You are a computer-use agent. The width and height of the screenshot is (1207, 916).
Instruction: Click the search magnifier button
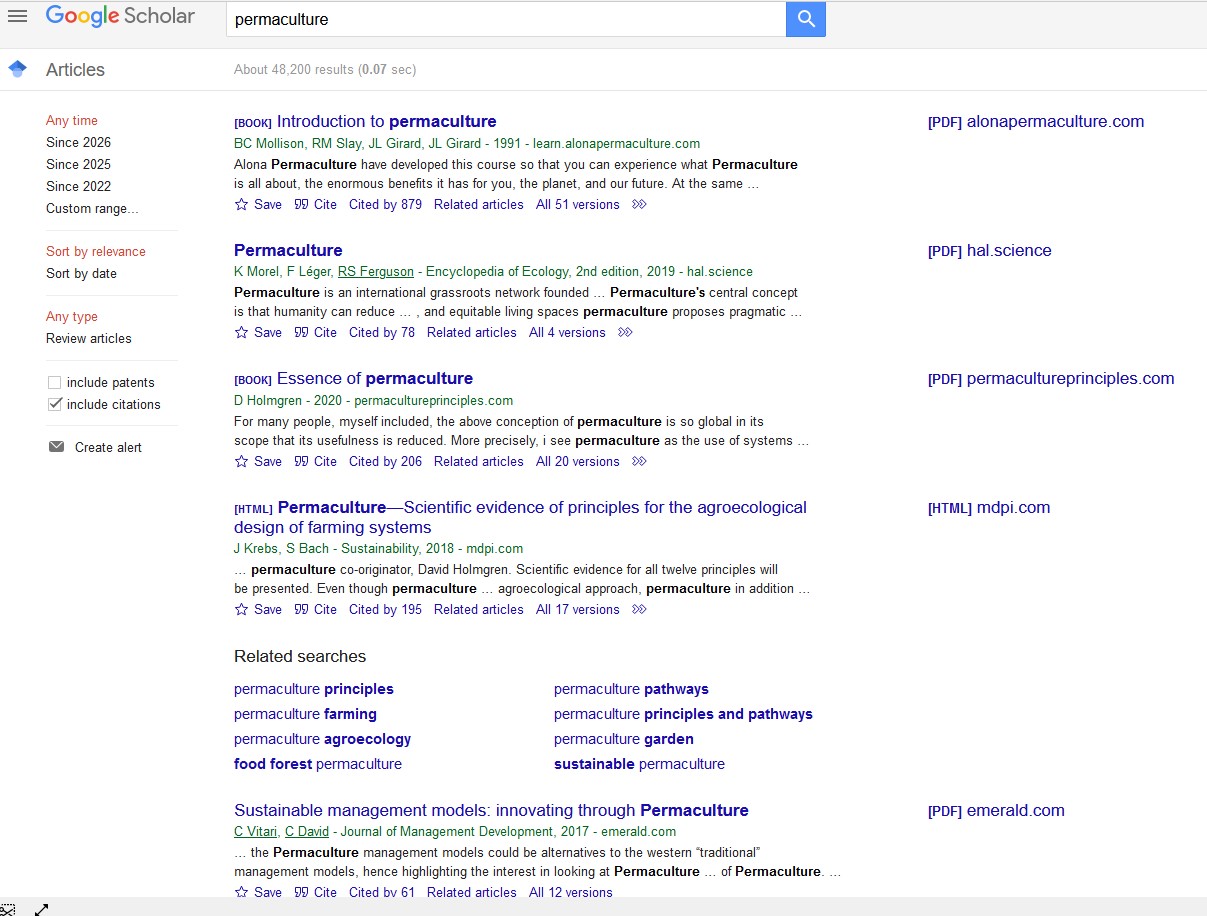805,19
